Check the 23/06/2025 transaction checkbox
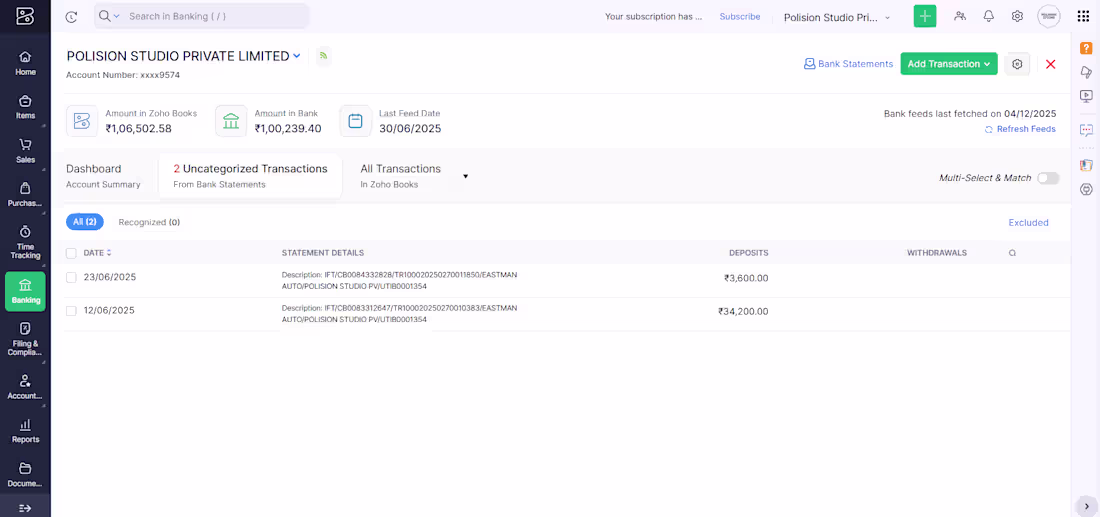The width and height of the screenshot is (1100, 517). (x=71, y=278)
